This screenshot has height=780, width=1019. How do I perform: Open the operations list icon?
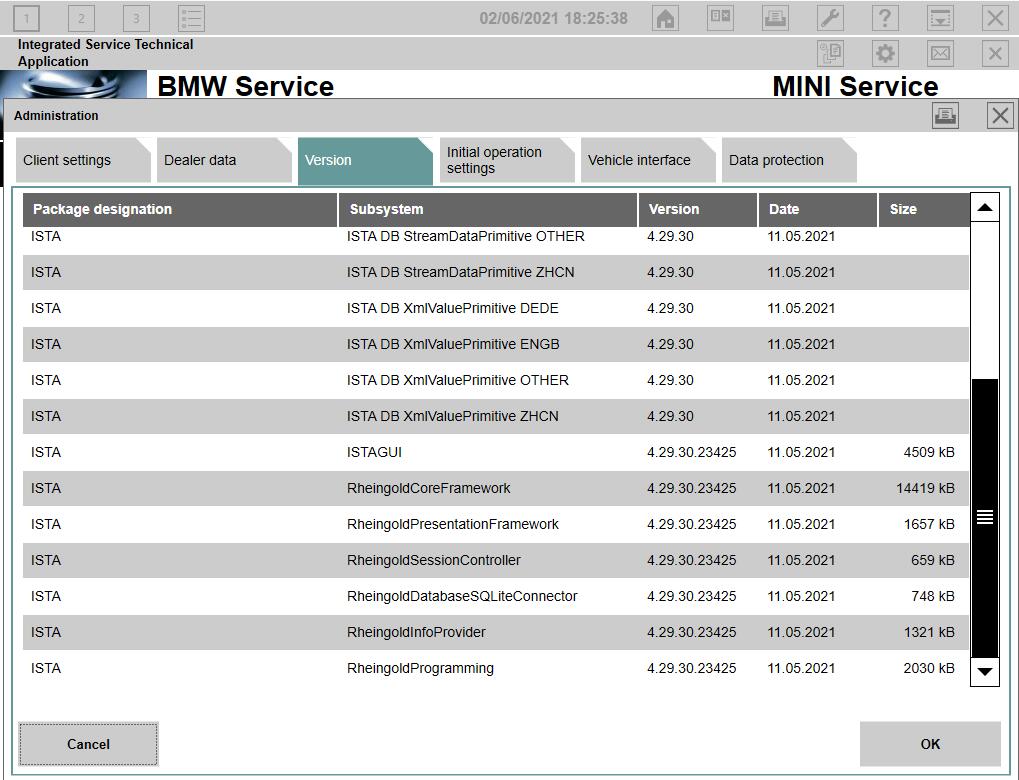[x=191, y=18]
